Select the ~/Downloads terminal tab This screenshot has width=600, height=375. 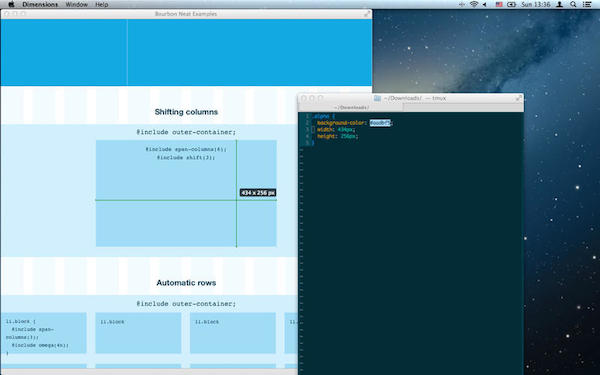point(351,108)
